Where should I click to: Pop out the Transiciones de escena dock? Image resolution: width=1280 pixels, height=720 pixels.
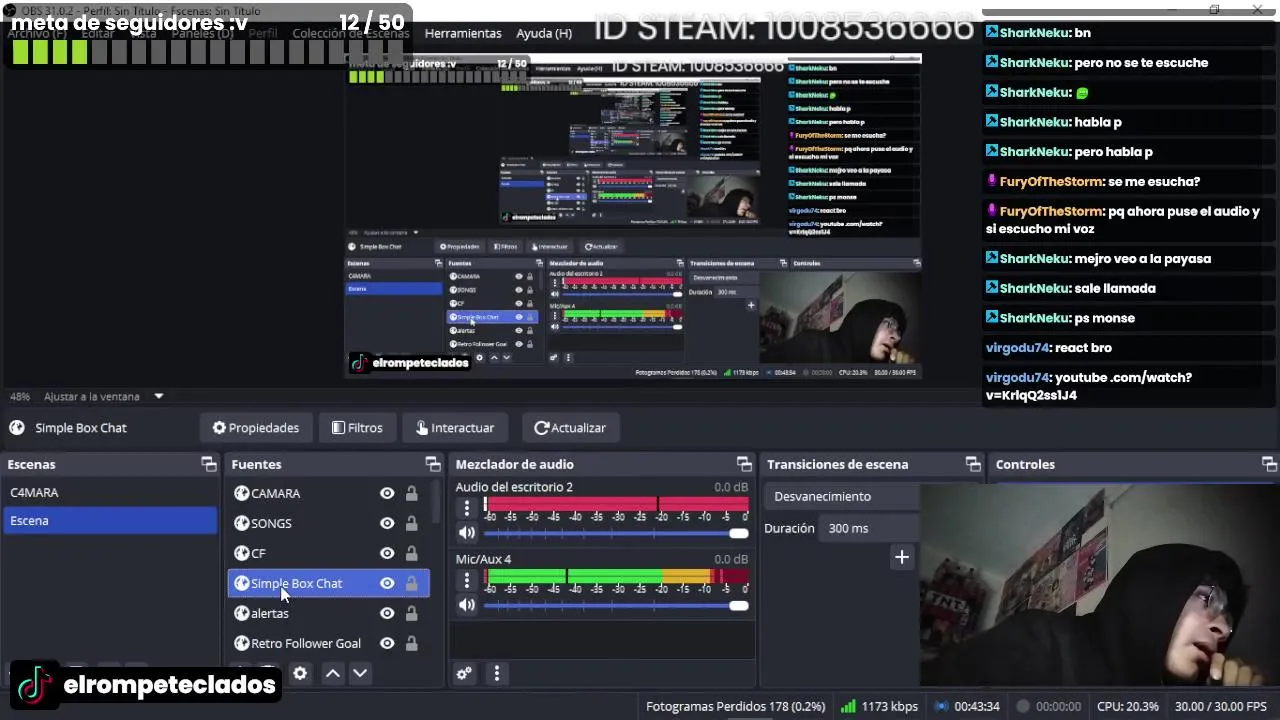tap(973, 464)
